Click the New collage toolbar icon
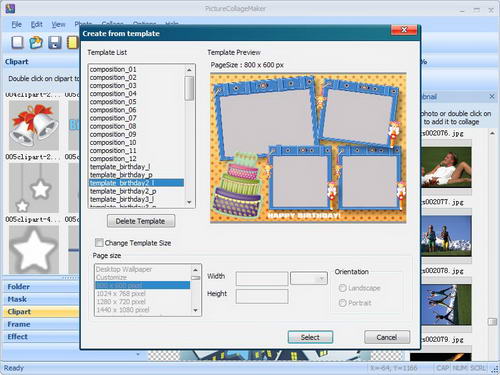Screen dimensions: 500x375 pos(17,43)
